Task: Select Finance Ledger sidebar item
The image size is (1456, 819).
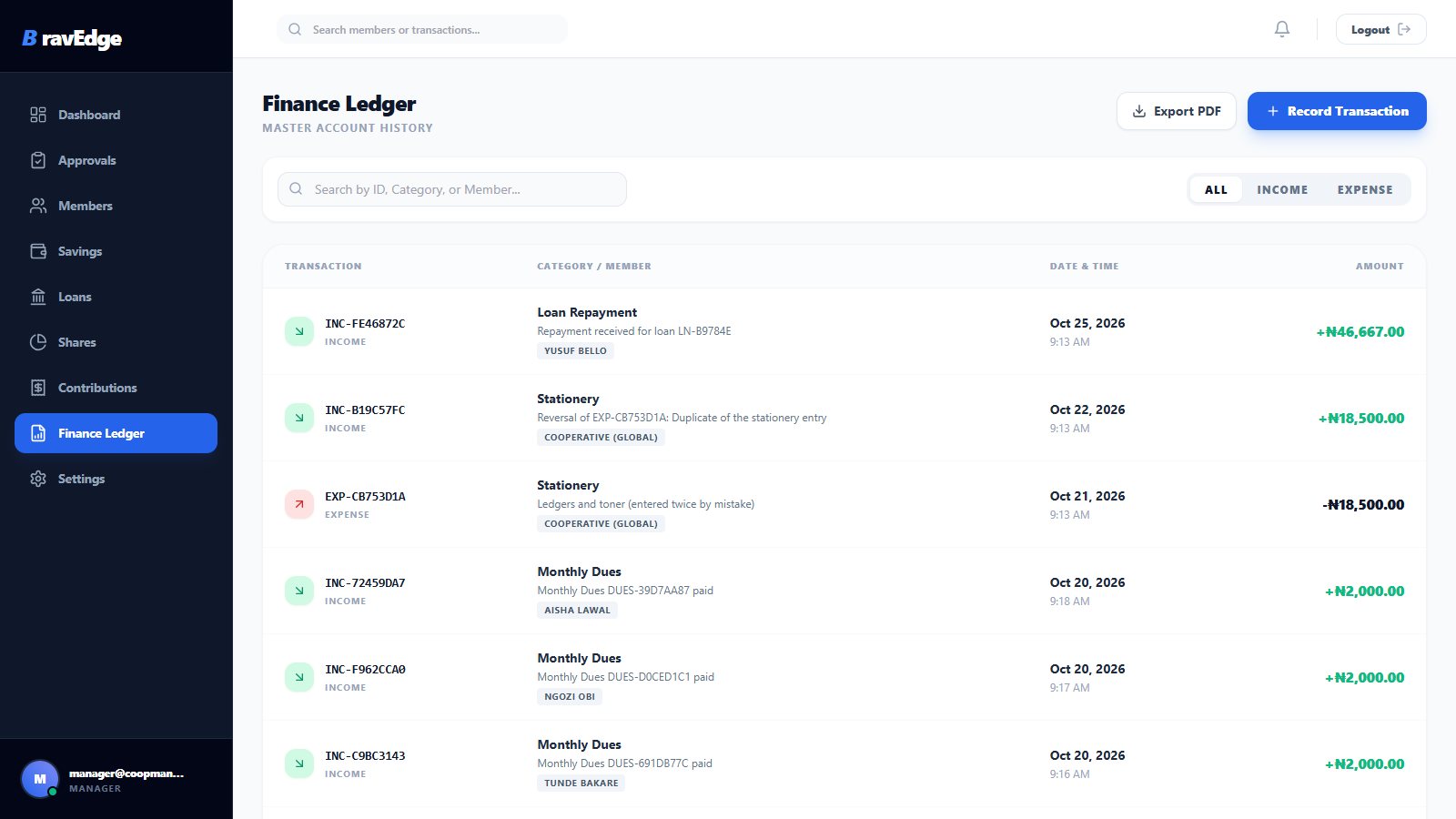Action: tap(116, 433)
